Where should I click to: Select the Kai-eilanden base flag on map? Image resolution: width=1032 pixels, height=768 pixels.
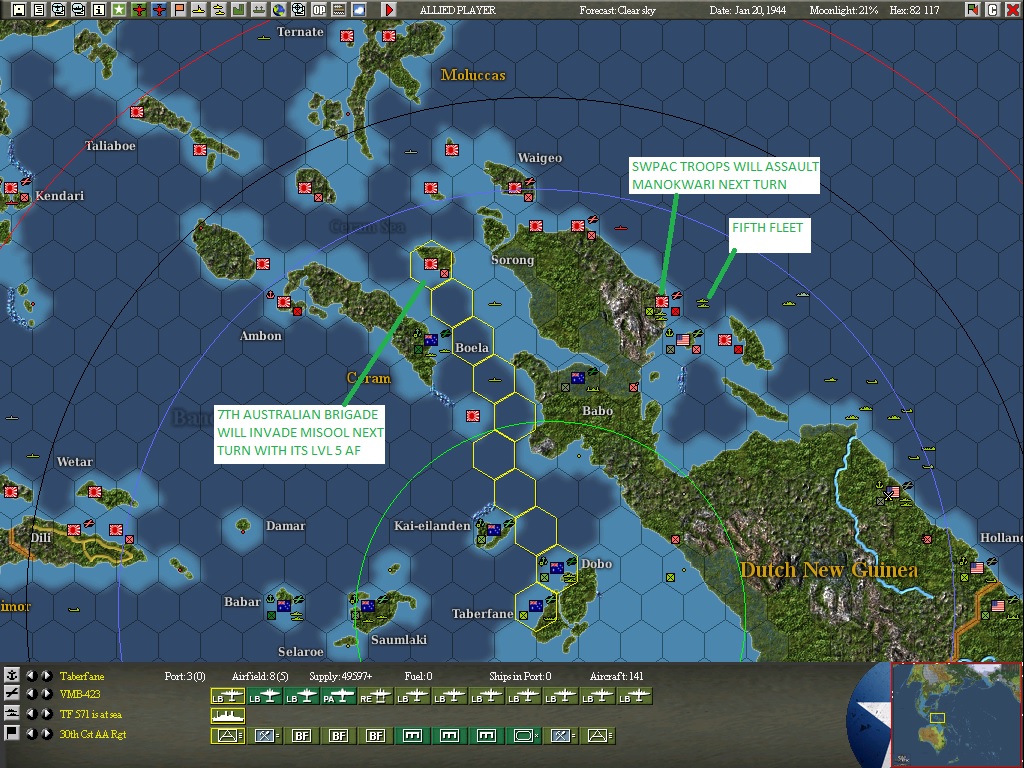[494, 529]
